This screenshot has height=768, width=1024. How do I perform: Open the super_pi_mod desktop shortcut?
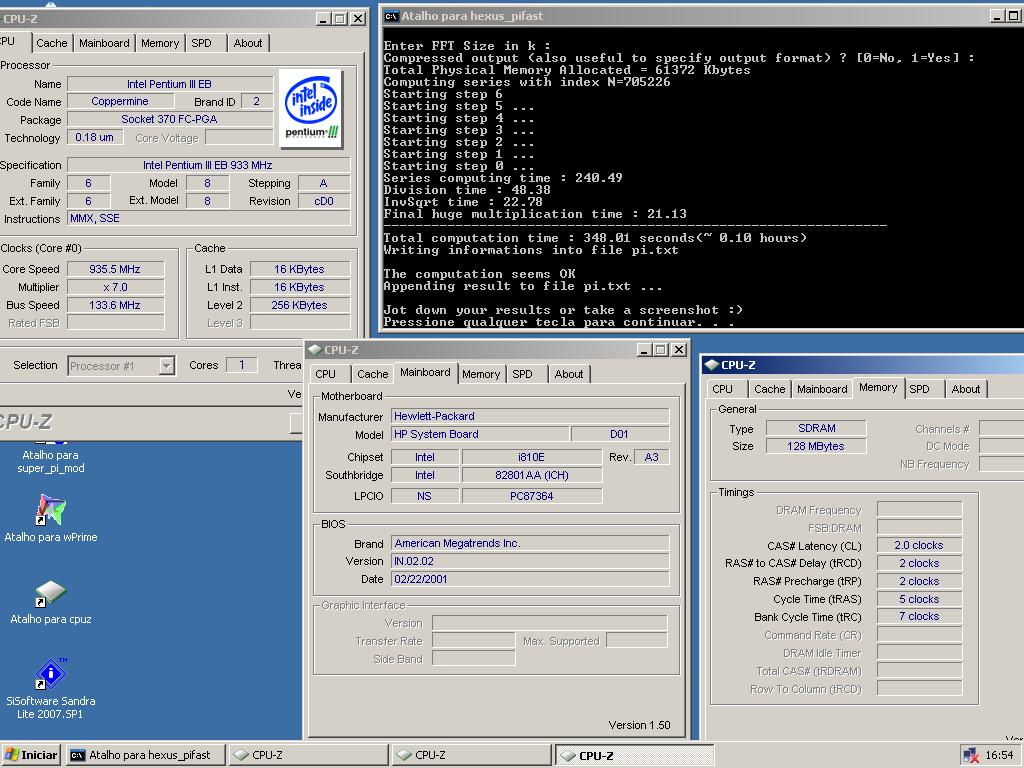(x=50, y=461)
